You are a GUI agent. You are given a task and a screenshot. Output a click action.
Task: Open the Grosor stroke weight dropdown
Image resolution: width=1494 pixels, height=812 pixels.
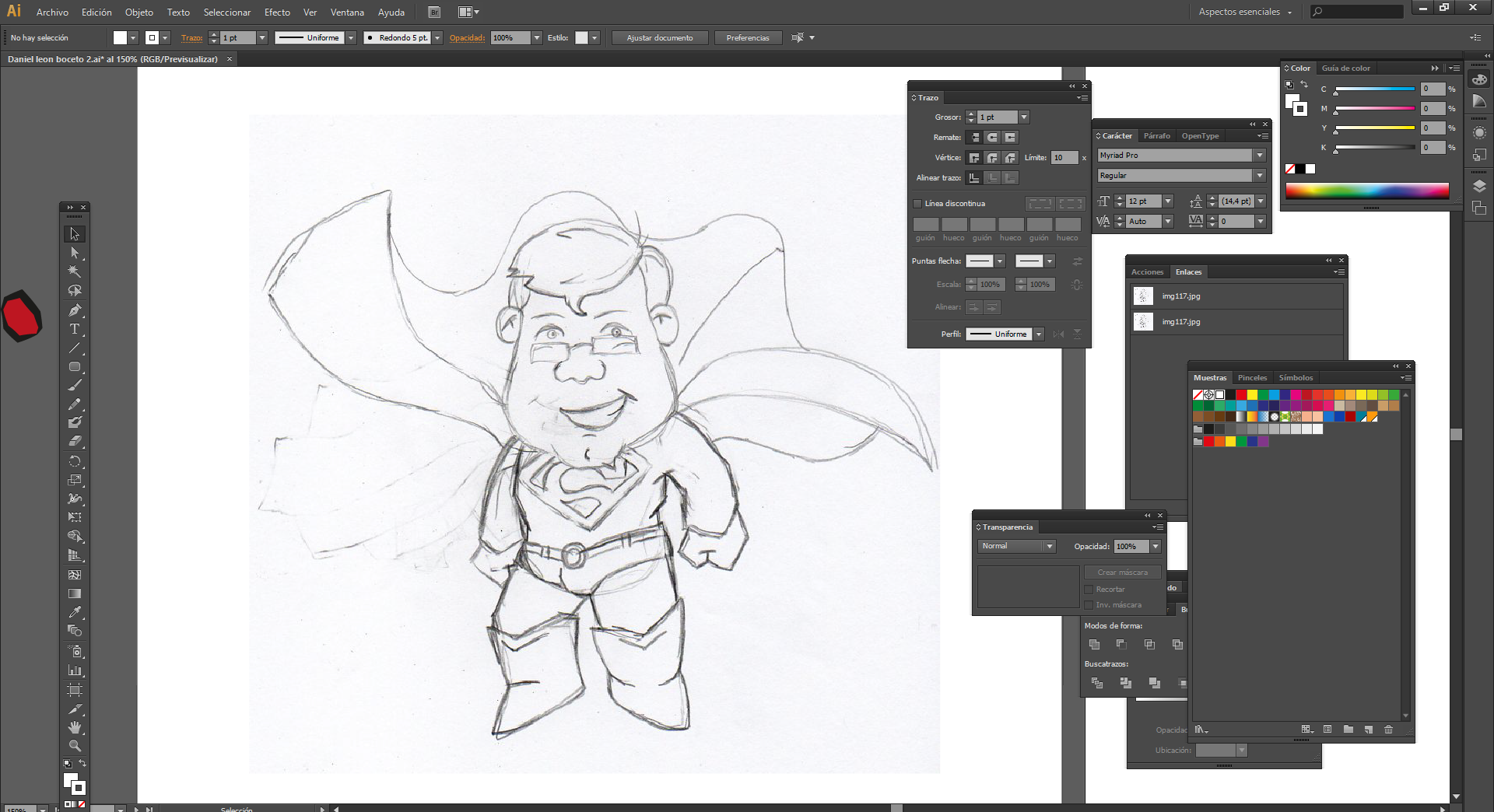1024,117
